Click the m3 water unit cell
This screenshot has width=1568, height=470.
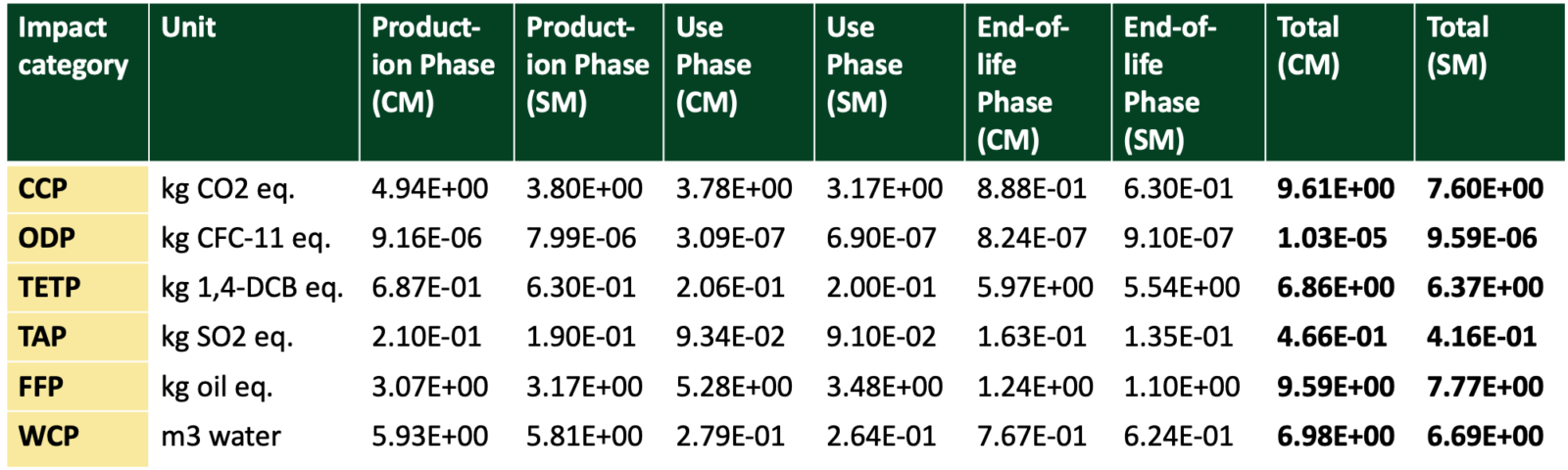point(220,436)
